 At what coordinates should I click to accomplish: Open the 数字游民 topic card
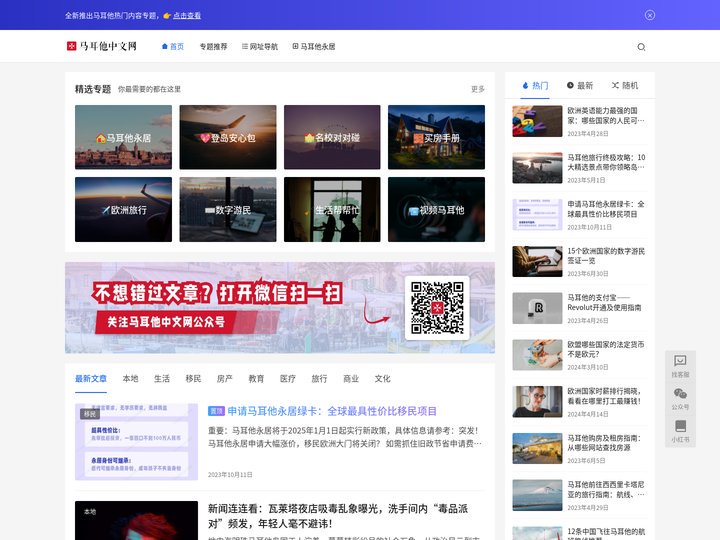228,209
